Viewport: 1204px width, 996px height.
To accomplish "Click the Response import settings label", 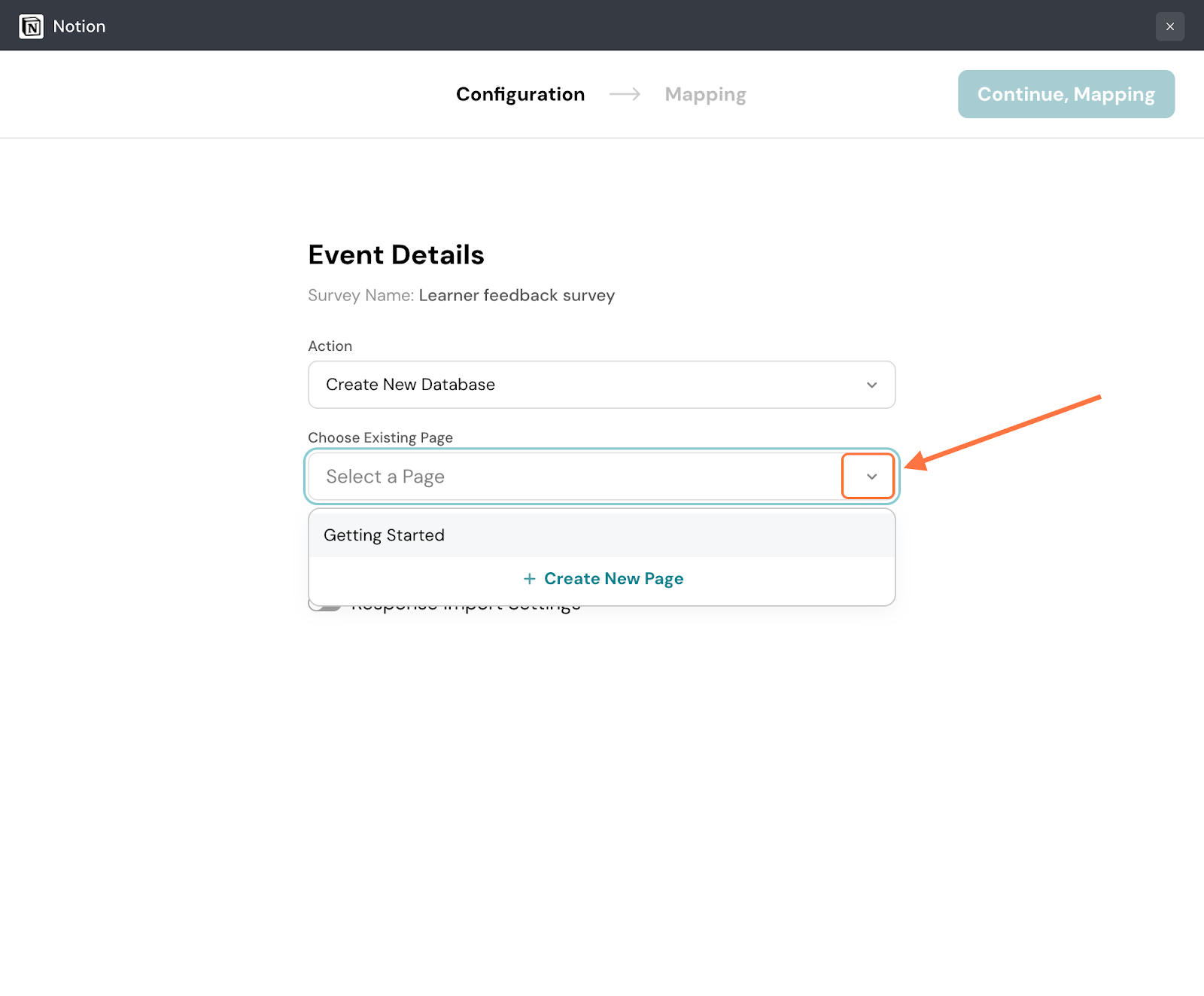I will (x=467, y=608).
